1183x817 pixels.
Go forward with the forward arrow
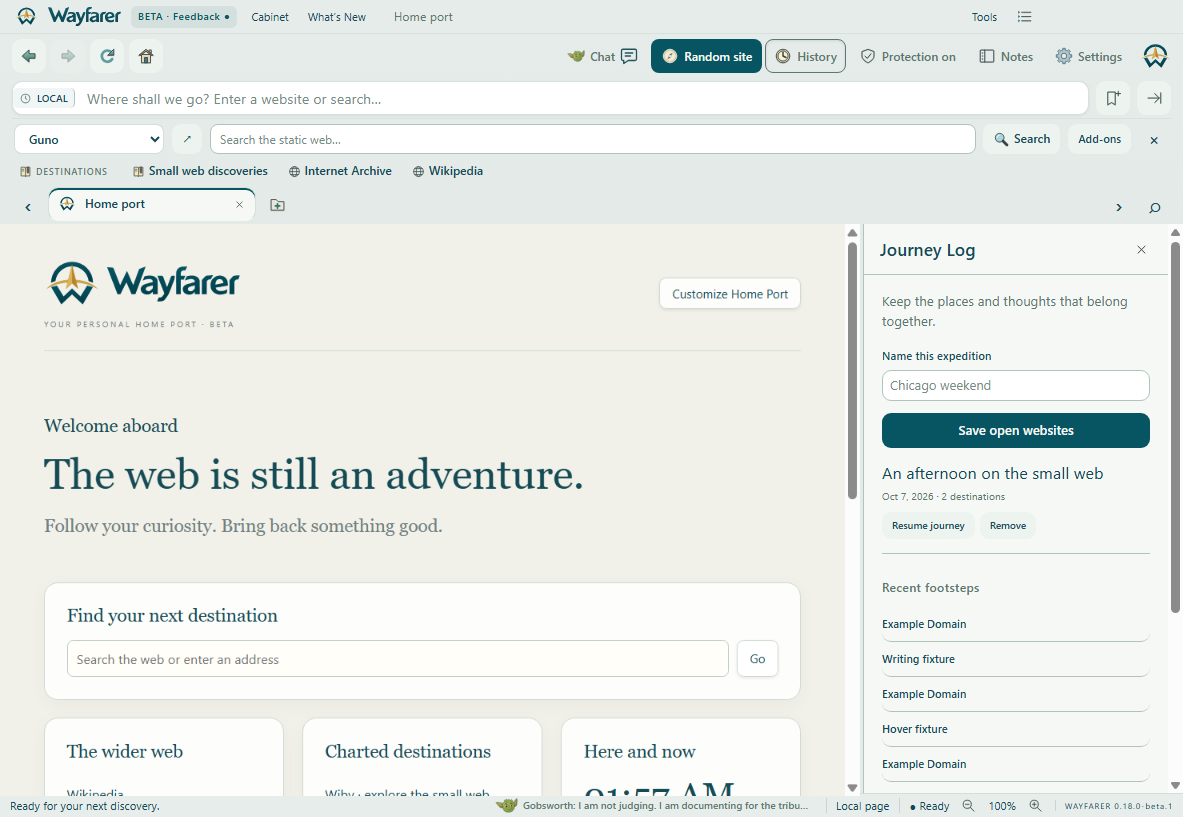click(68, 56)
